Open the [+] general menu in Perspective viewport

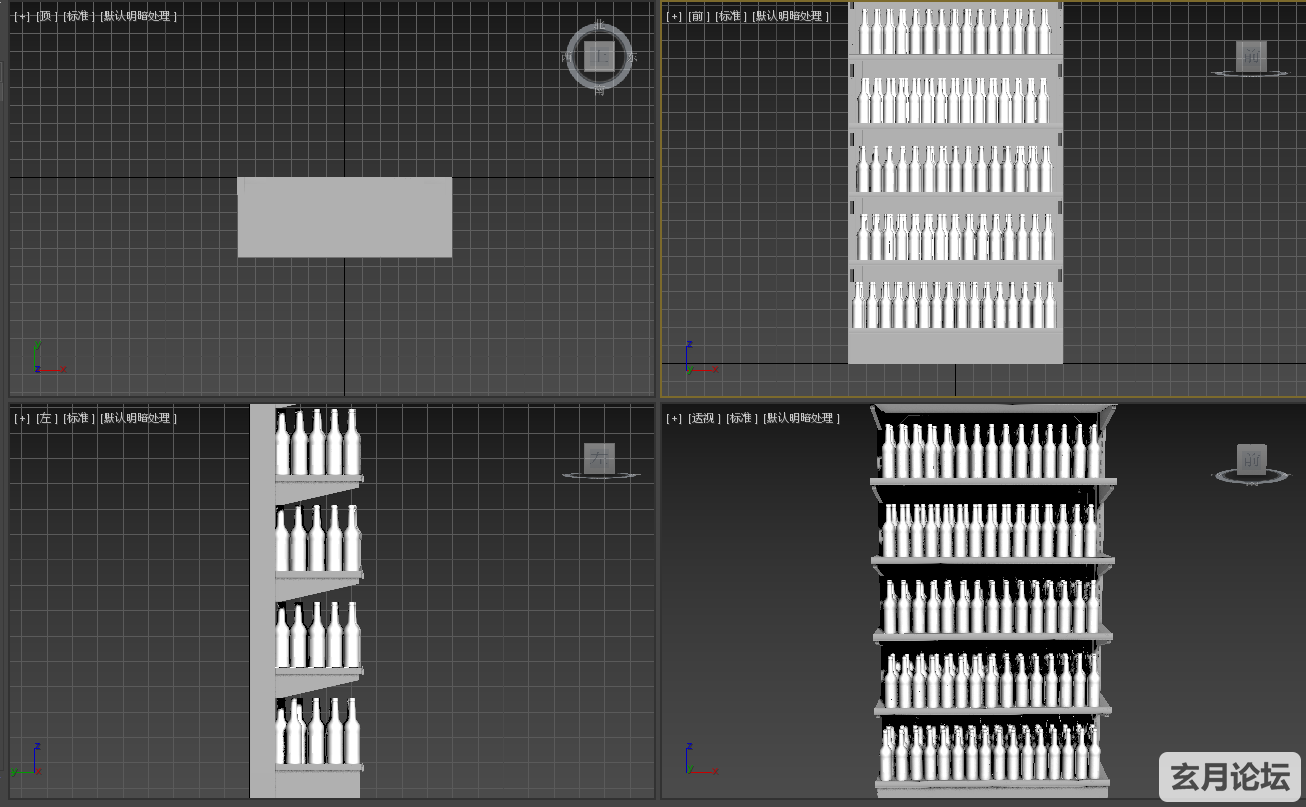674,418
